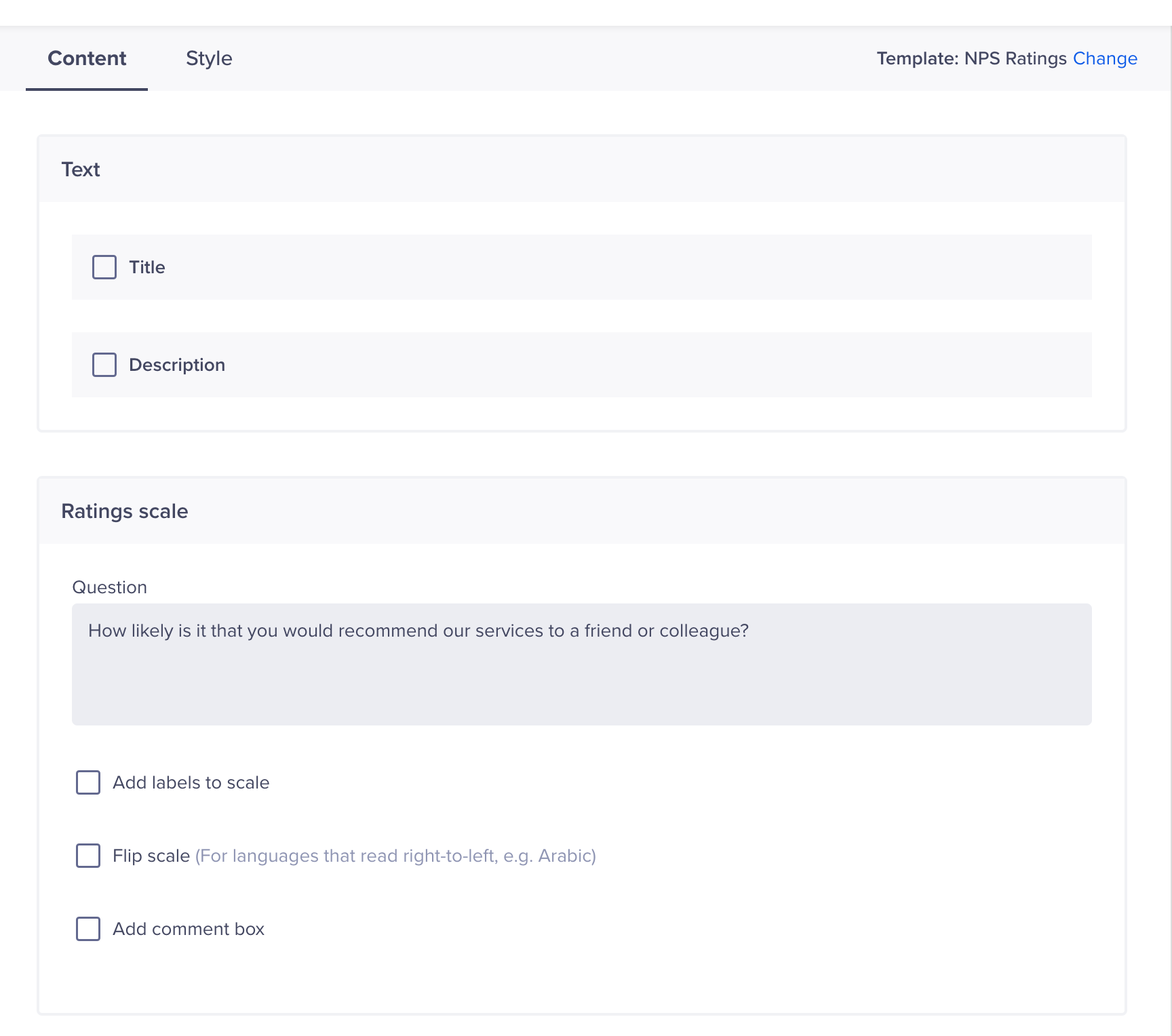Click the Text section header

(81, 170)
